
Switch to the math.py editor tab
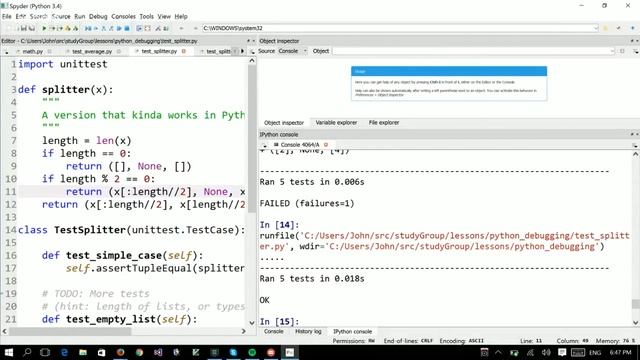[33, 51]
